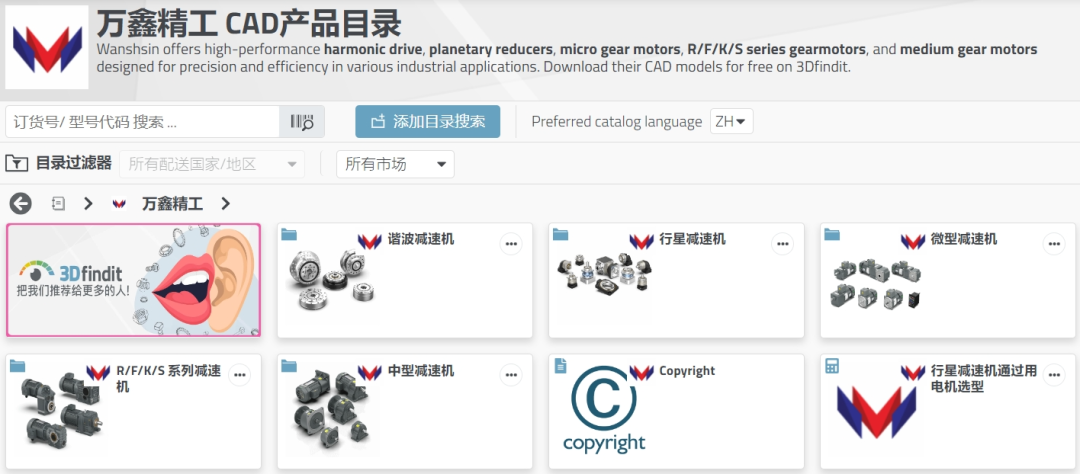Open the Copyright title
Screen dimensions: 1080x474
pyautogui.click(x=687, y=371)
